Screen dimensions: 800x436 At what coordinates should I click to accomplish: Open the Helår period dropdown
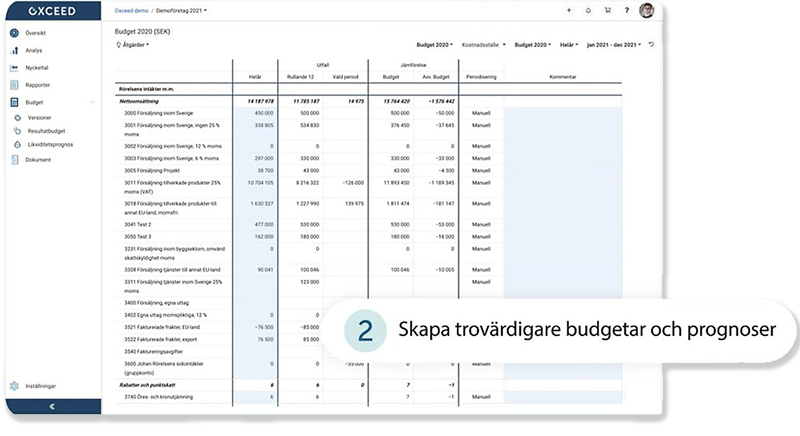tap(568, 45)
